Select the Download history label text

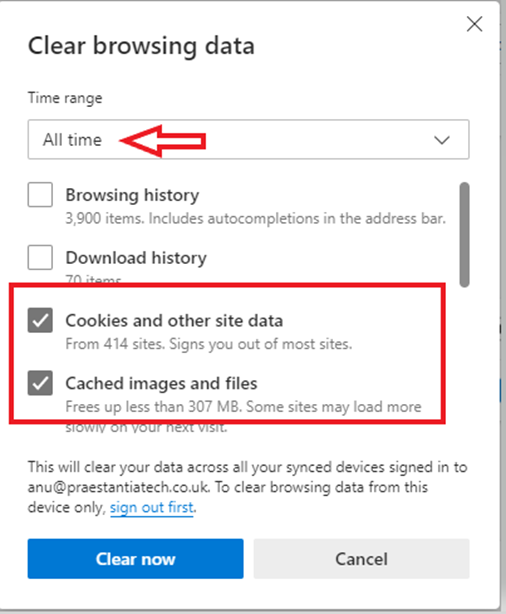coord(136,258)
